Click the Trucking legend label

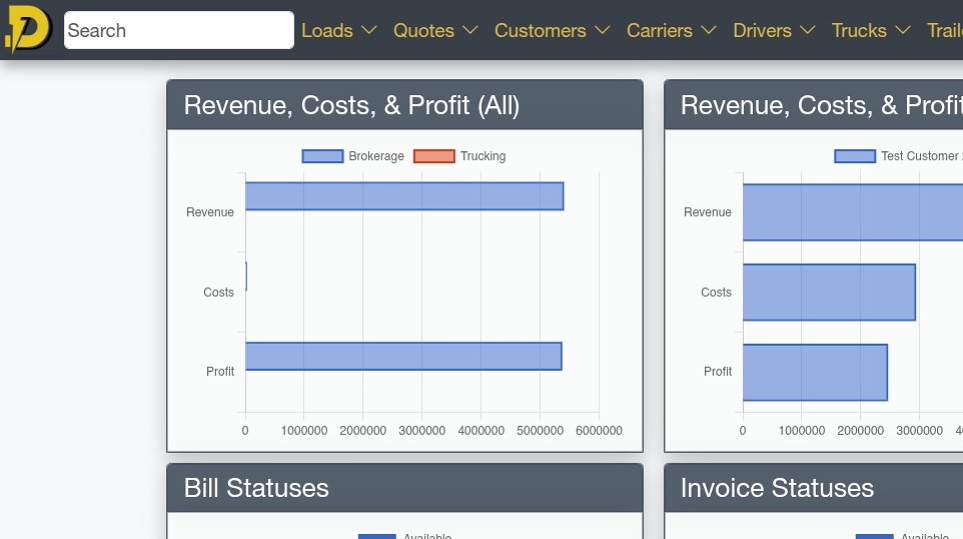click(483, 156)
